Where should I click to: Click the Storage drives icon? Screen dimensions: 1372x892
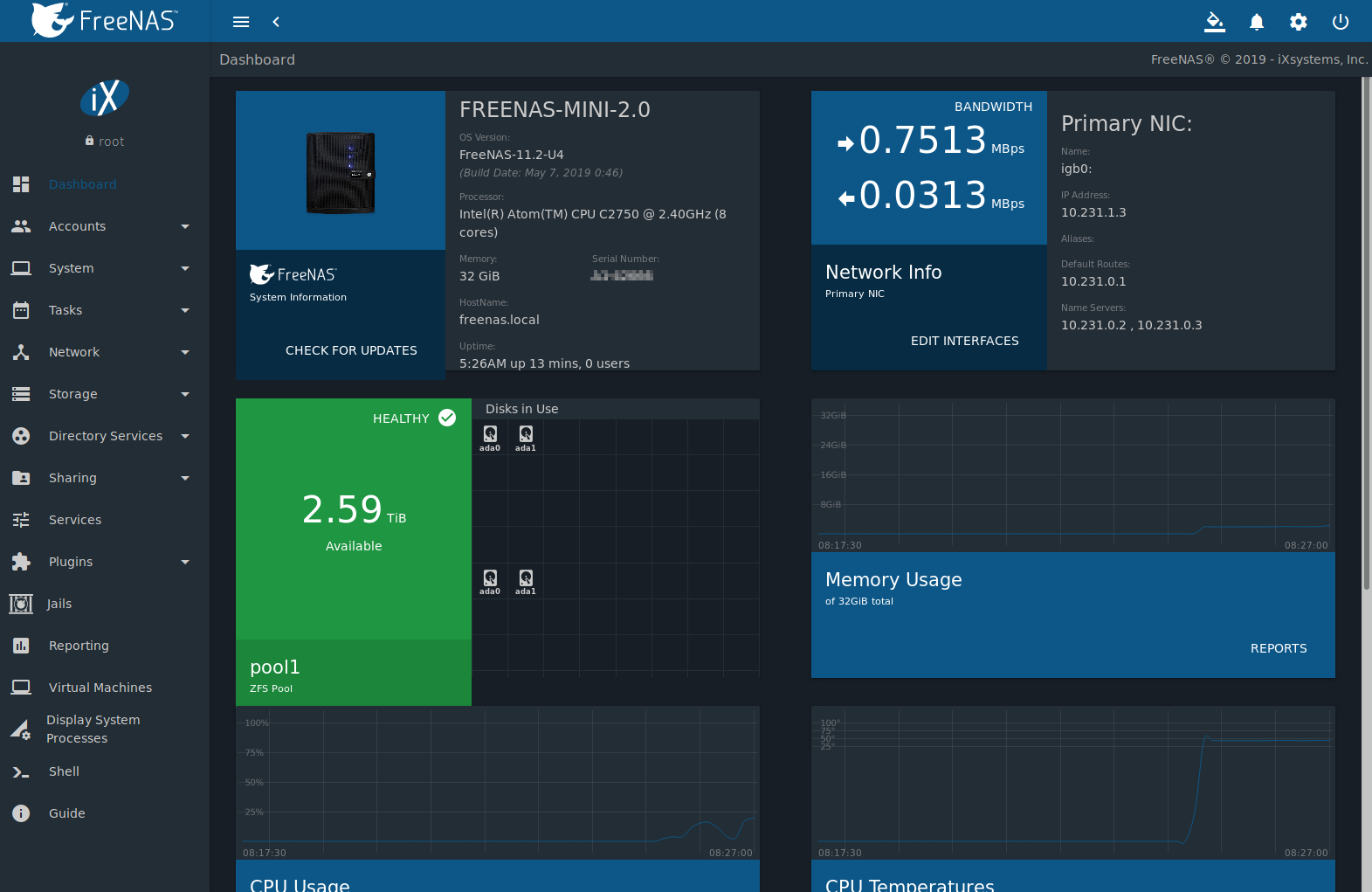coord(21,394)
